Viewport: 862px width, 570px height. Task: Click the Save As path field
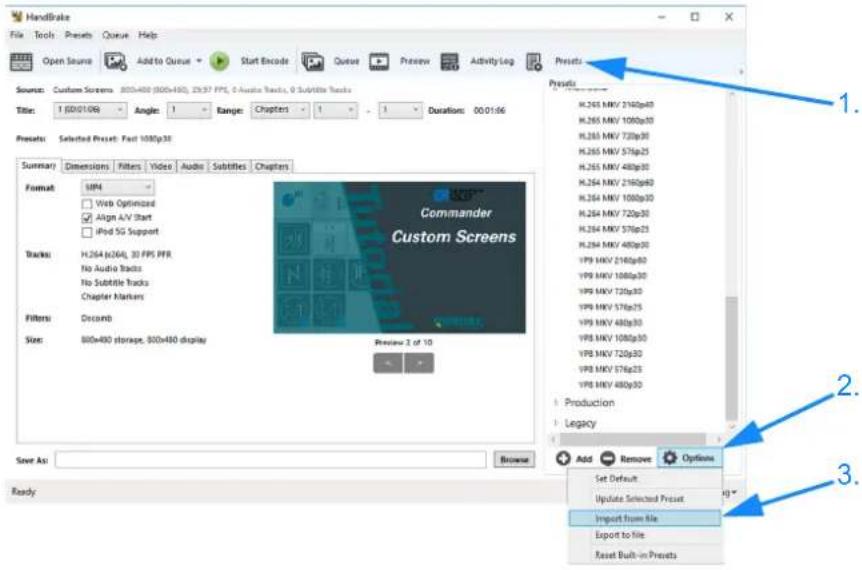point(270,460)
